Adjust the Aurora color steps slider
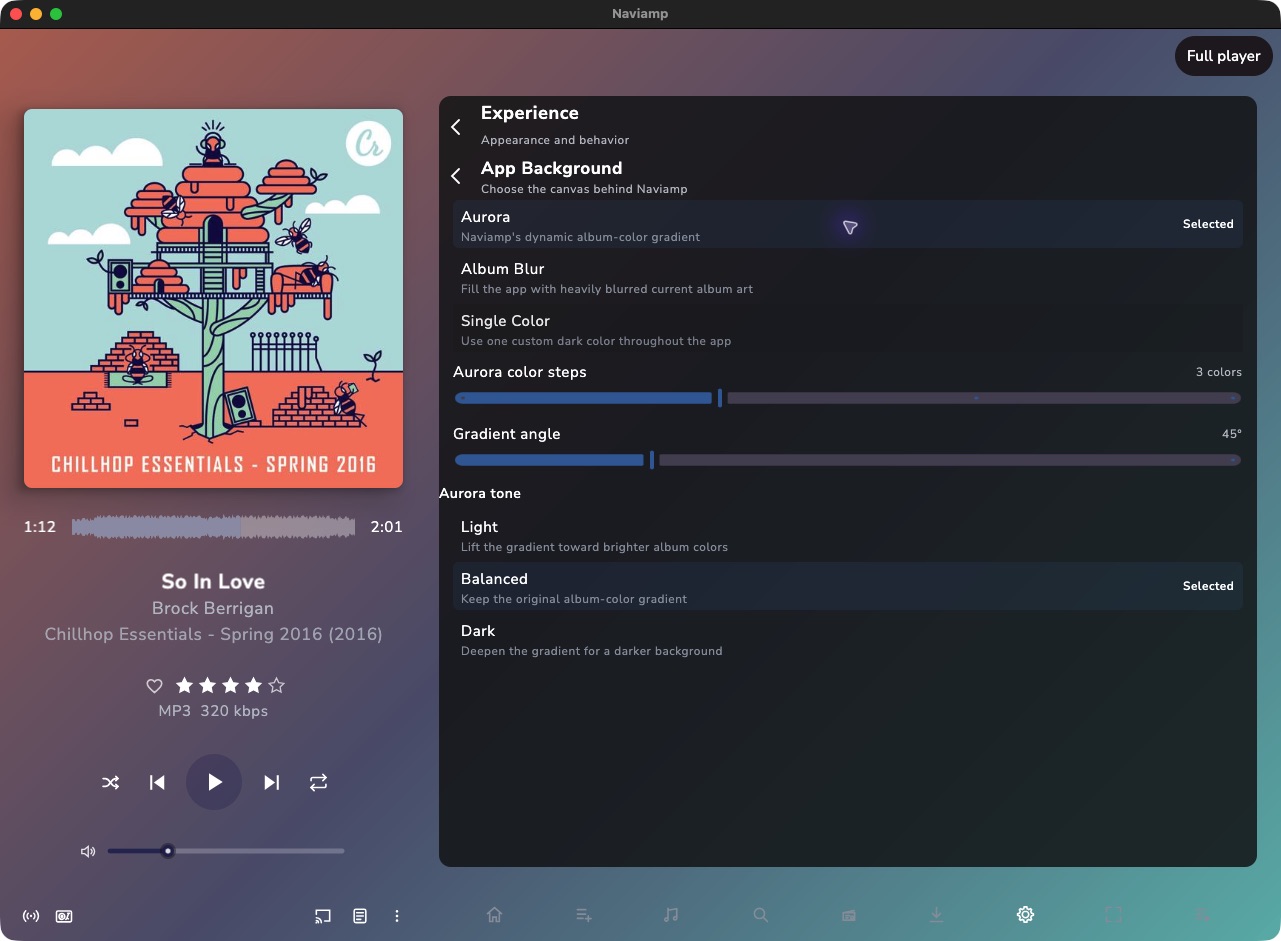This screenshot has height=941, width=1281. coord(848,398)
